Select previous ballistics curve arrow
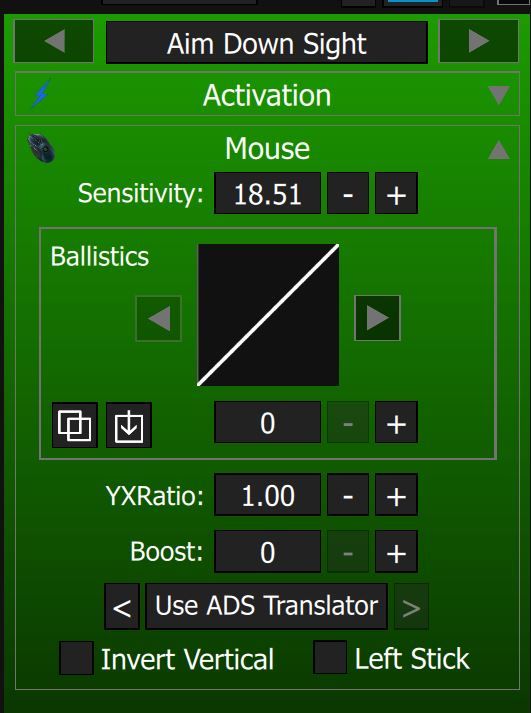 click(x=159, y=318)
